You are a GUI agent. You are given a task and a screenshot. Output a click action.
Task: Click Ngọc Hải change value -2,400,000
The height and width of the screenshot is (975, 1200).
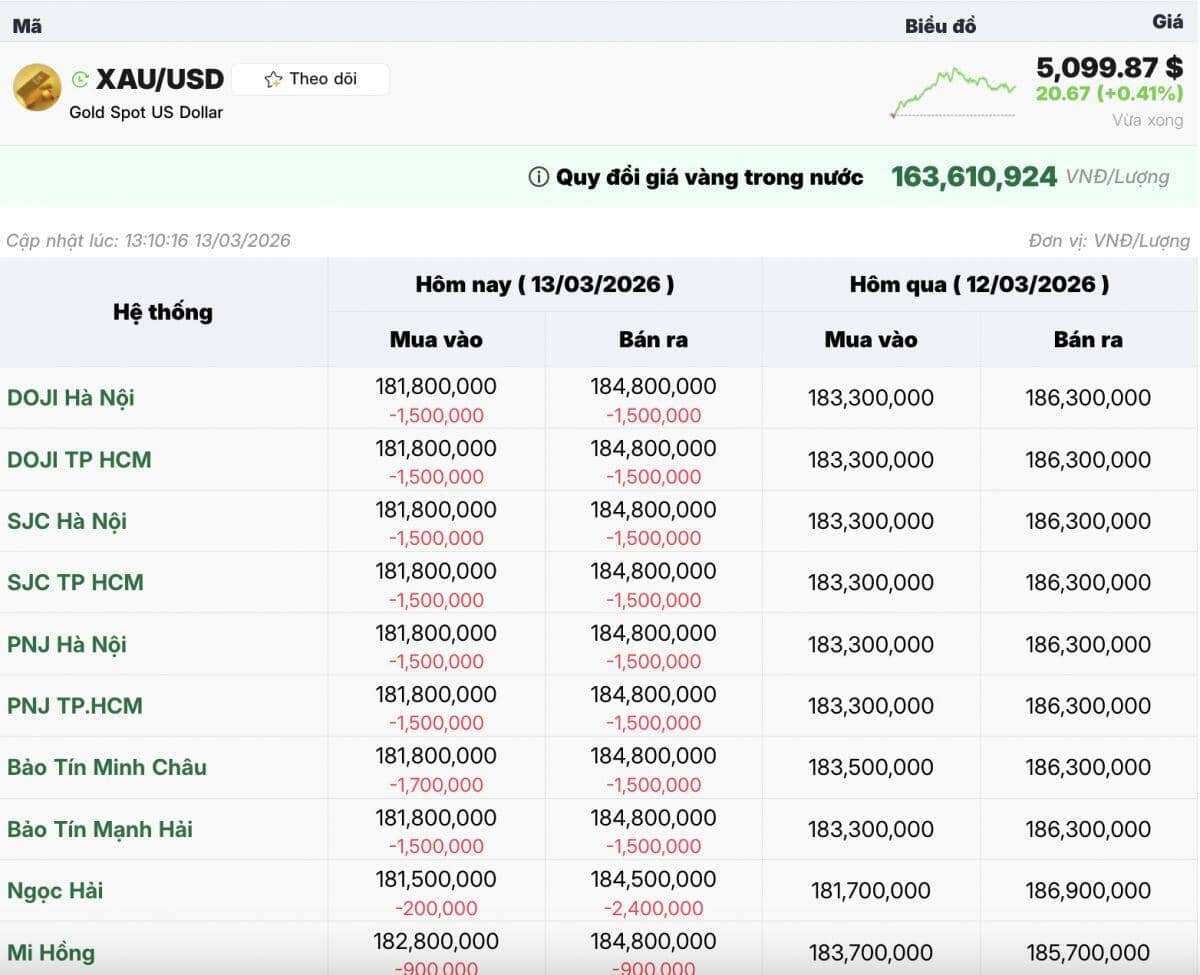(653, 909)
